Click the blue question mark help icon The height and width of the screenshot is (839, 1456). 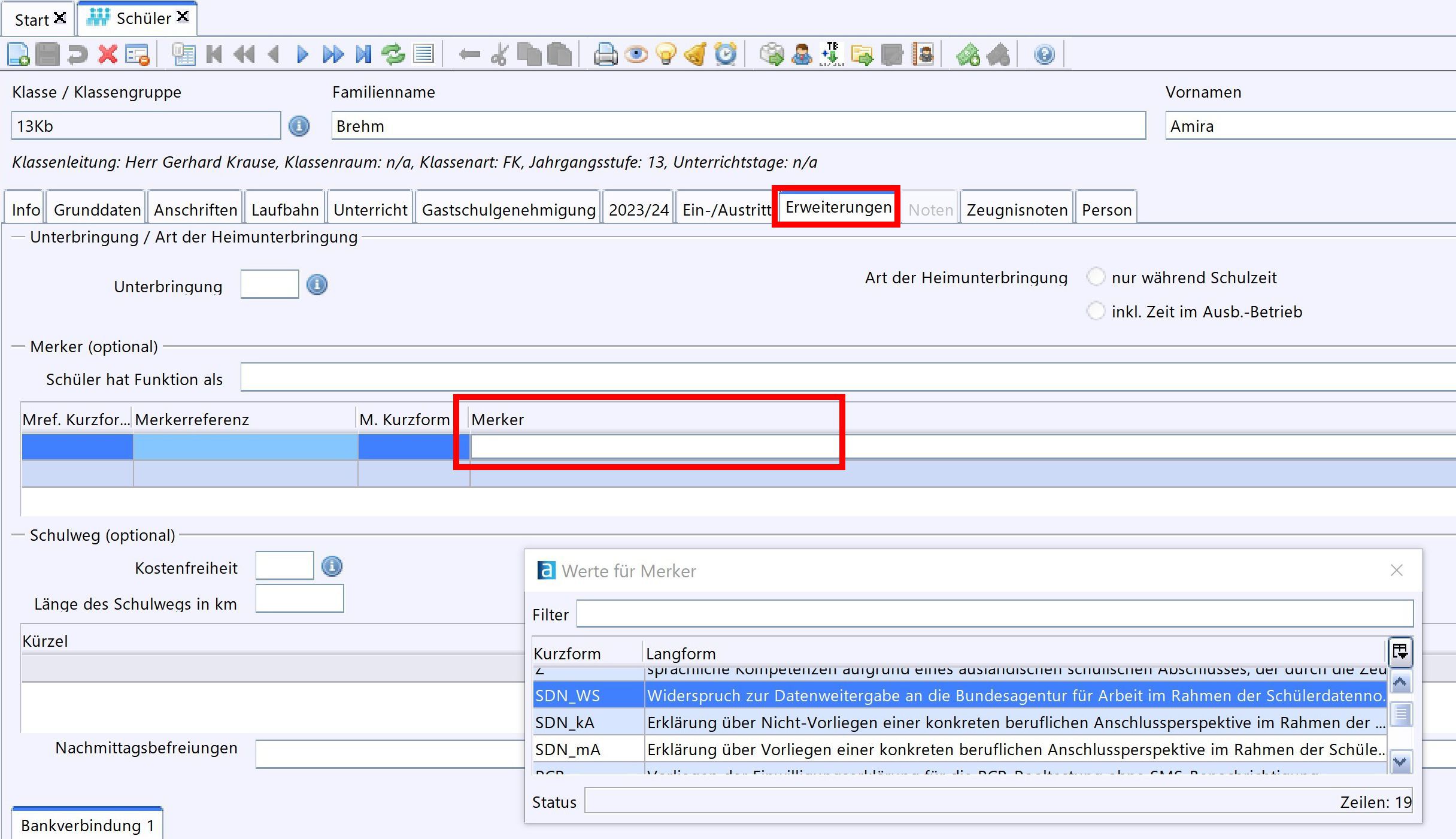[1044, 54]
